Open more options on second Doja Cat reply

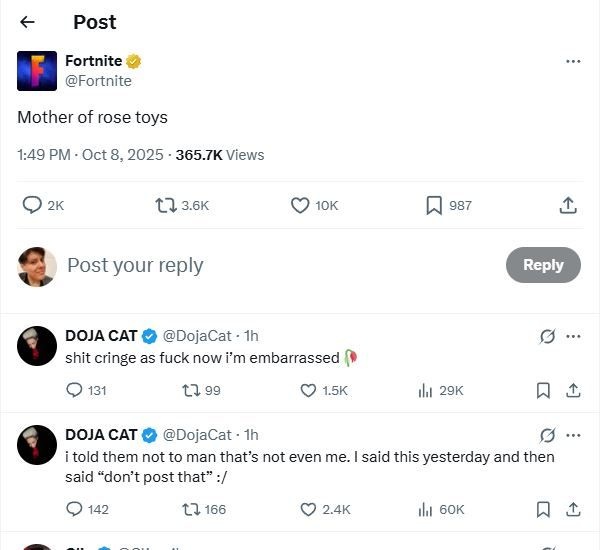pyautogui.click(x=573, y=435)
